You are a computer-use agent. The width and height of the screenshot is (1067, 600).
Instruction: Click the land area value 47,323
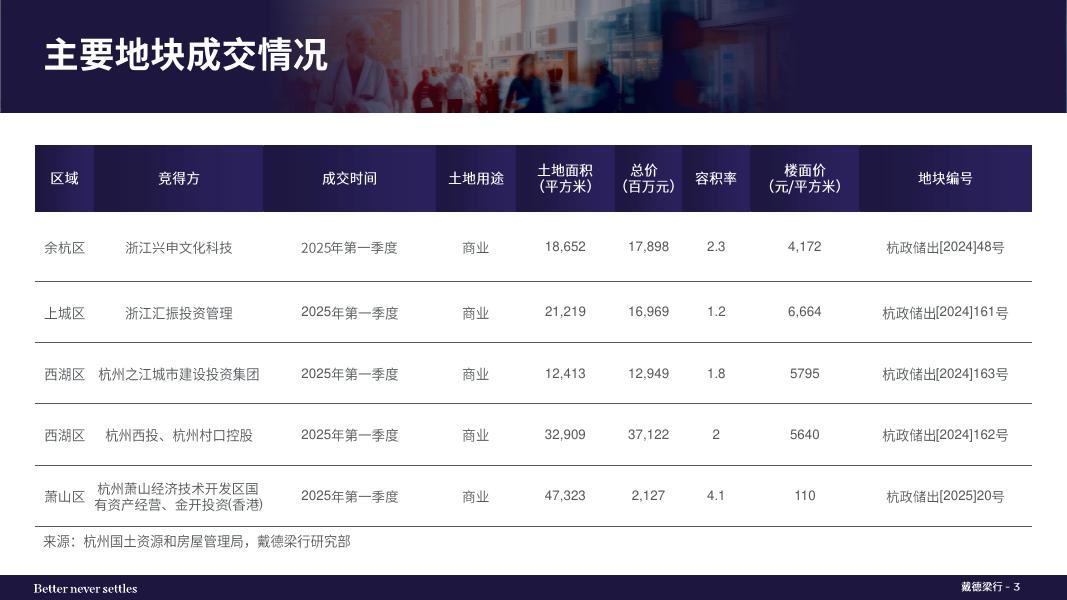coord(565,496)
